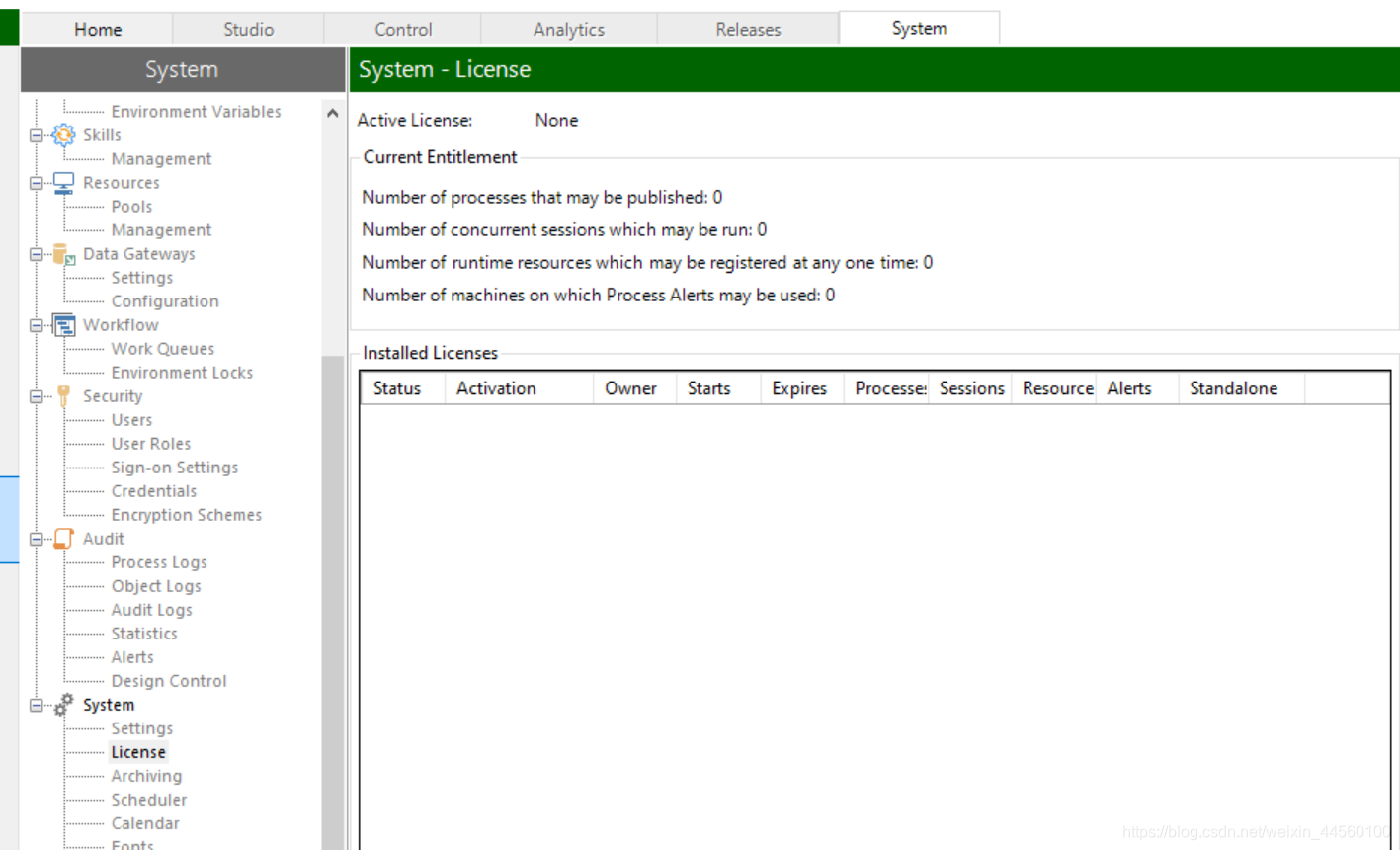Collapse the Skills tree node

coord(37,135)
